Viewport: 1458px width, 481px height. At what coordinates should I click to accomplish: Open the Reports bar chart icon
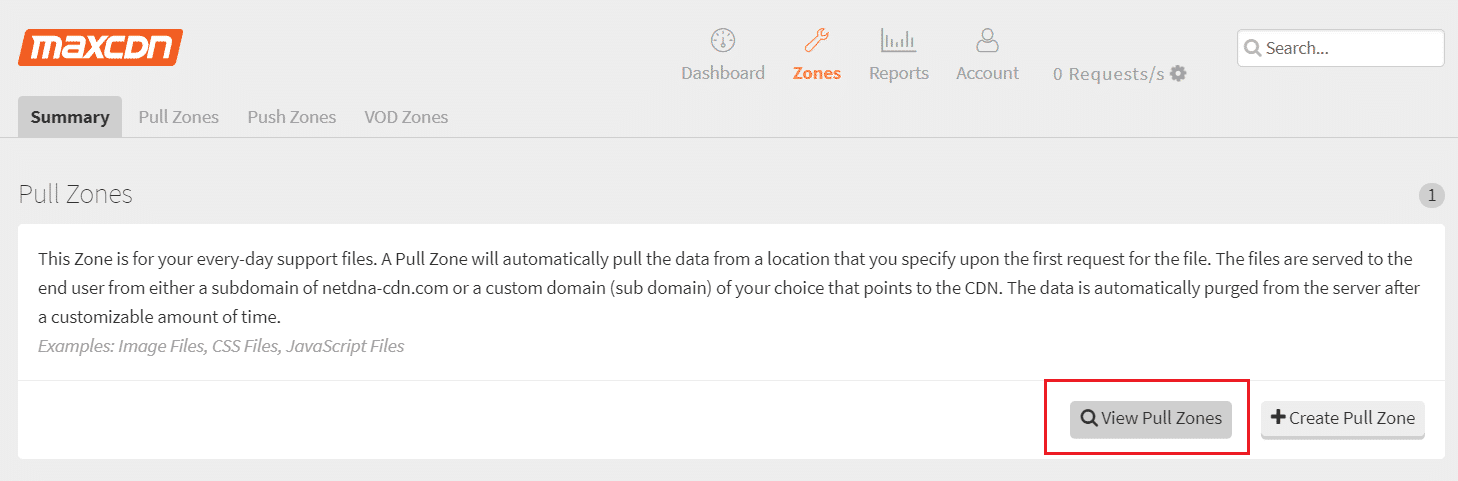pyautogui.click(x=899, y=41)
